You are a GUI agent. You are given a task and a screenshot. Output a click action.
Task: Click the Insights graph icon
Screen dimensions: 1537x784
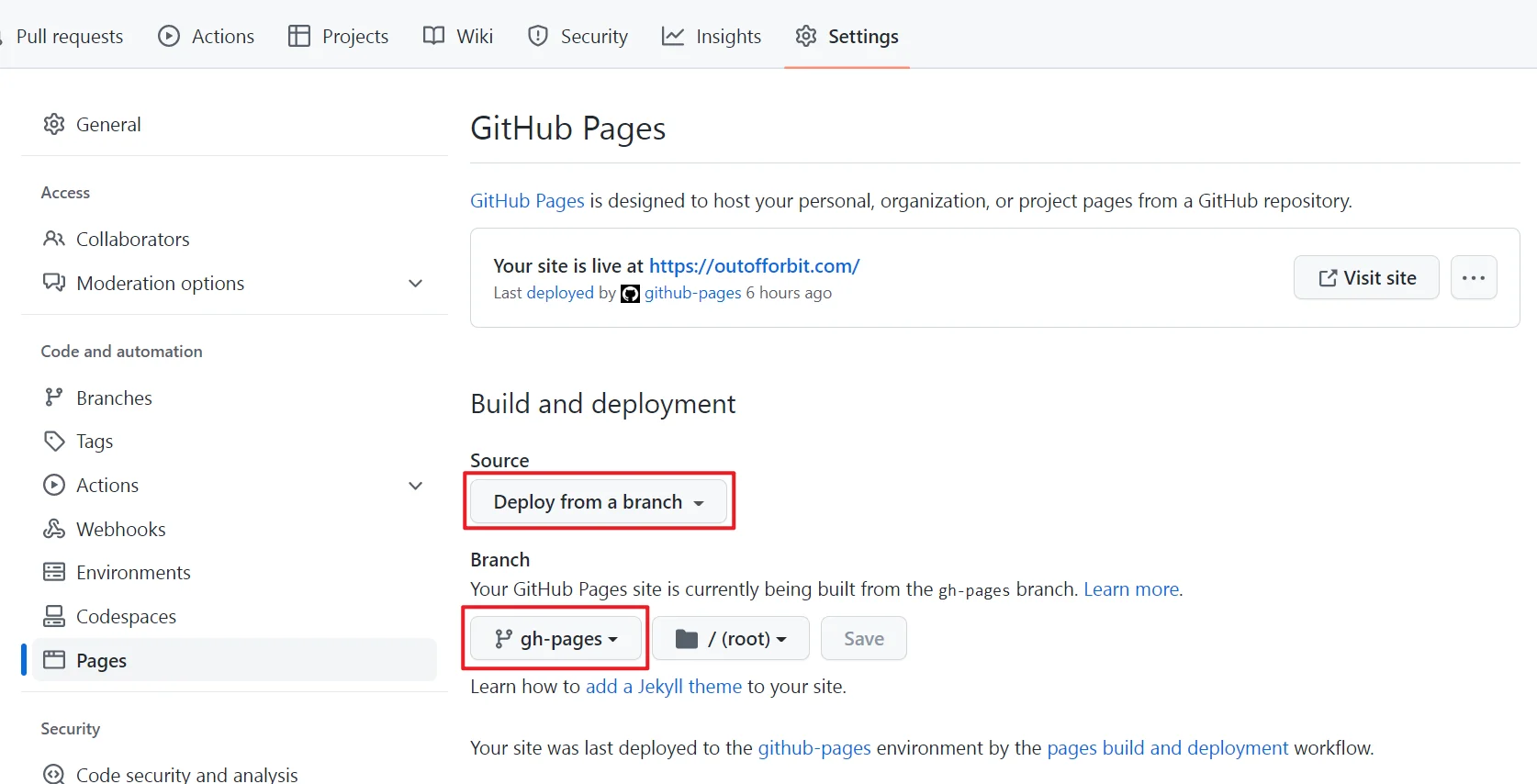(x=673, y=36)
